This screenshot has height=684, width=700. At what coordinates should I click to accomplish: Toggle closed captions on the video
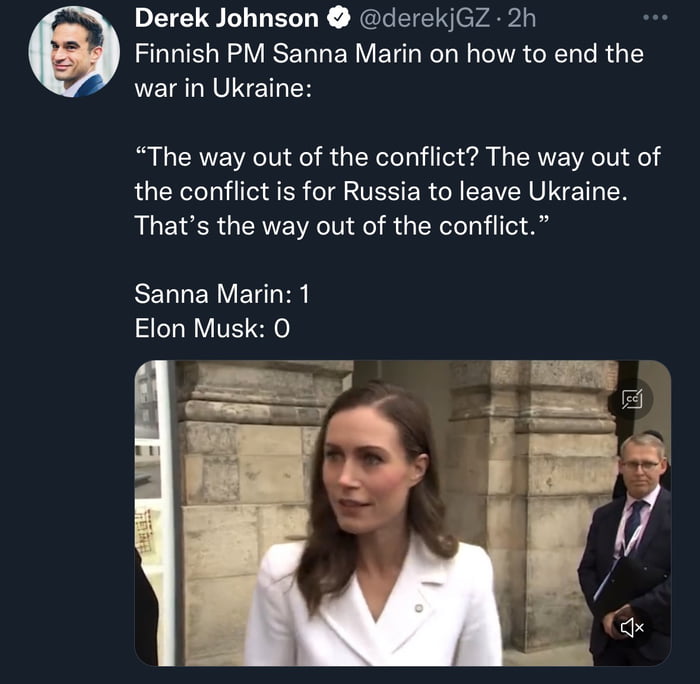click(x=632, y=399)
